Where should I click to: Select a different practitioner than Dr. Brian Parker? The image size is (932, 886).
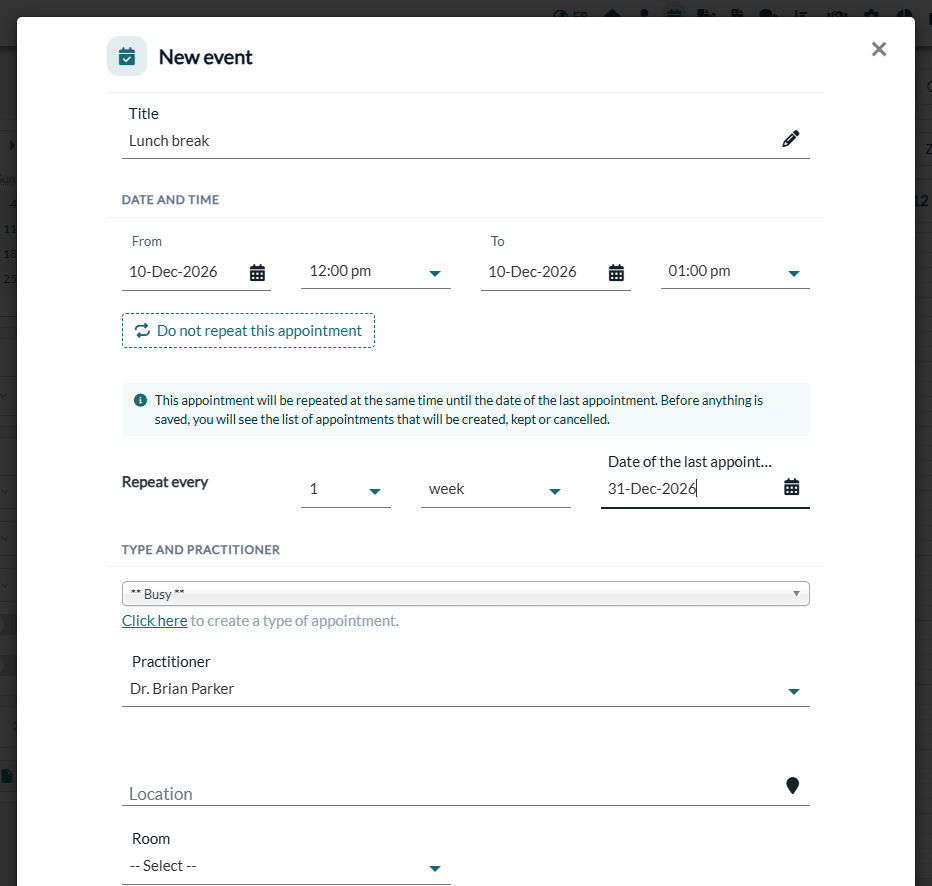coord(465,689)
